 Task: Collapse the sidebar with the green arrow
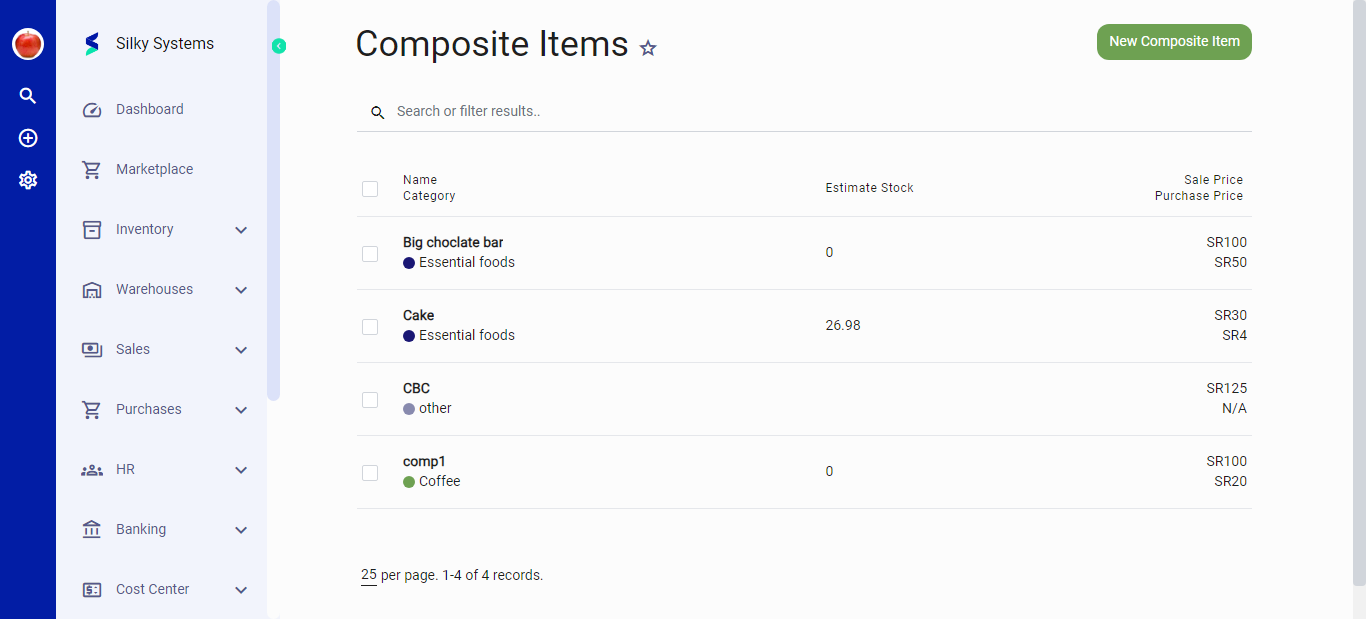(x=278, y=46)
